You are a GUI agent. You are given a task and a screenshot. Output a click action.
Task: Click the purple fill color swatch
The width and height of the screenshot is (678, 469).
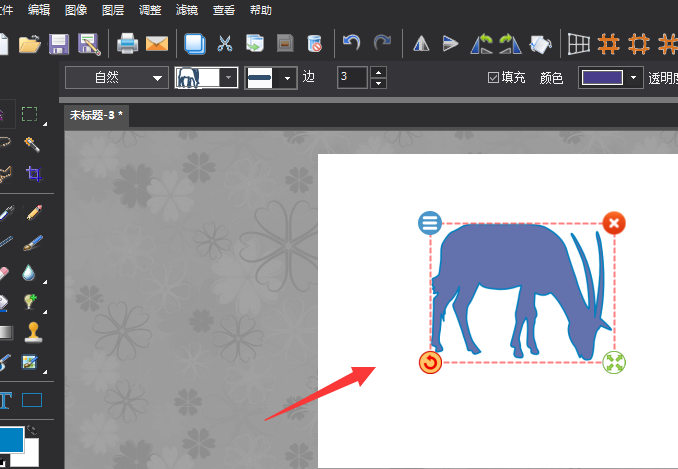click(603, 78)
